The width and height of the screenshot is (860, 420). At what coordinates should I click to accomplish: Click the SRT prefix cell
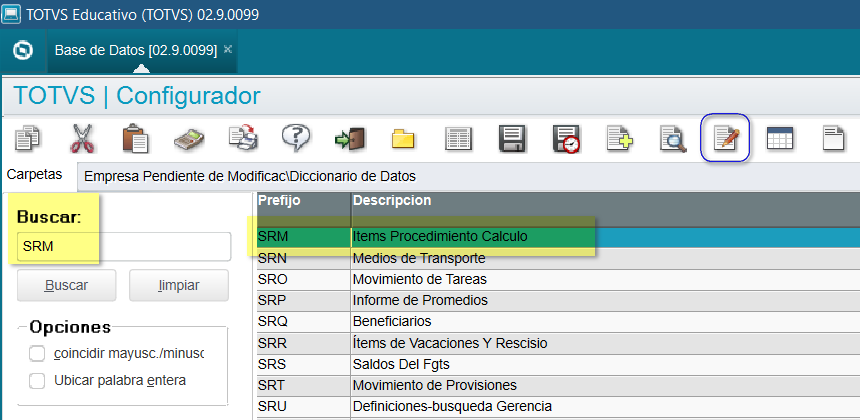(303, 385)
